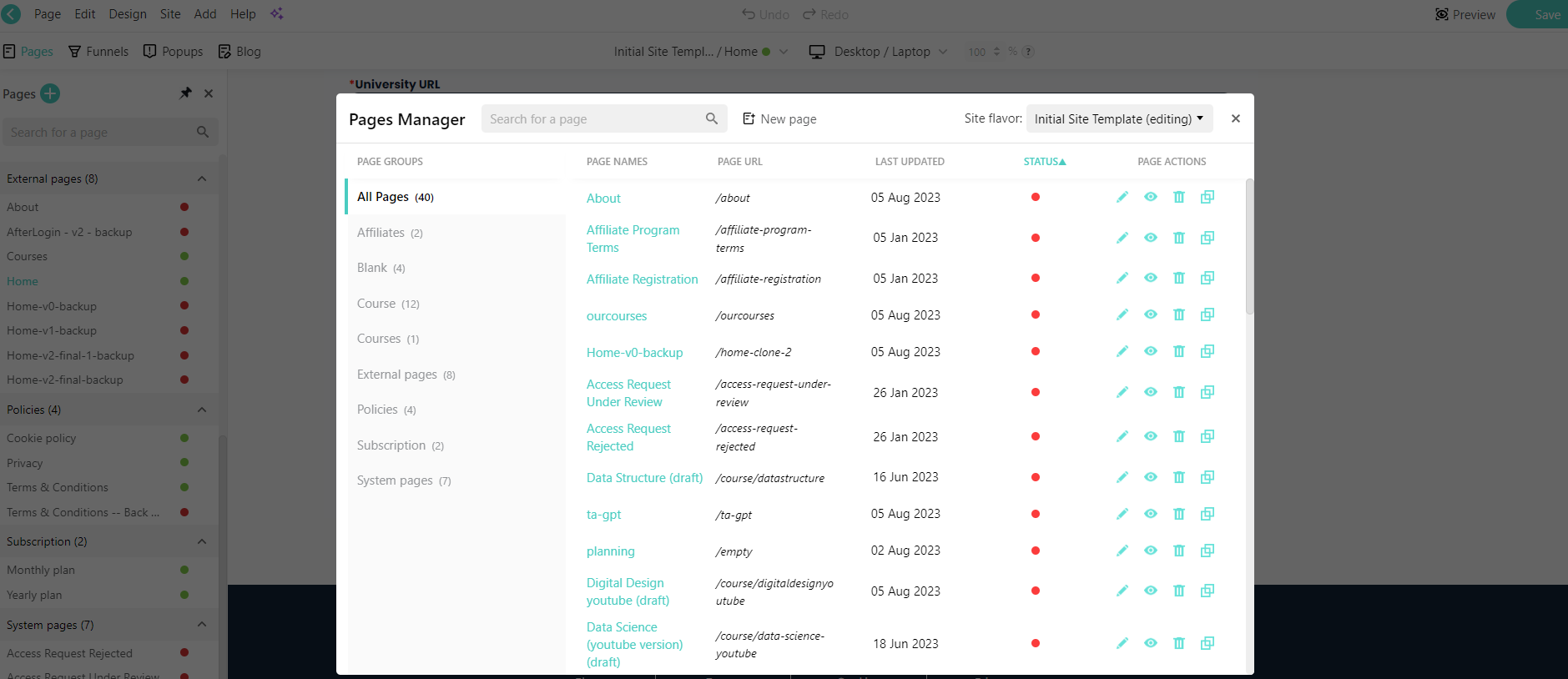Preview Data Structure (draft) with eye icon
The image size is (1568, 679).
pos(1151,477)
